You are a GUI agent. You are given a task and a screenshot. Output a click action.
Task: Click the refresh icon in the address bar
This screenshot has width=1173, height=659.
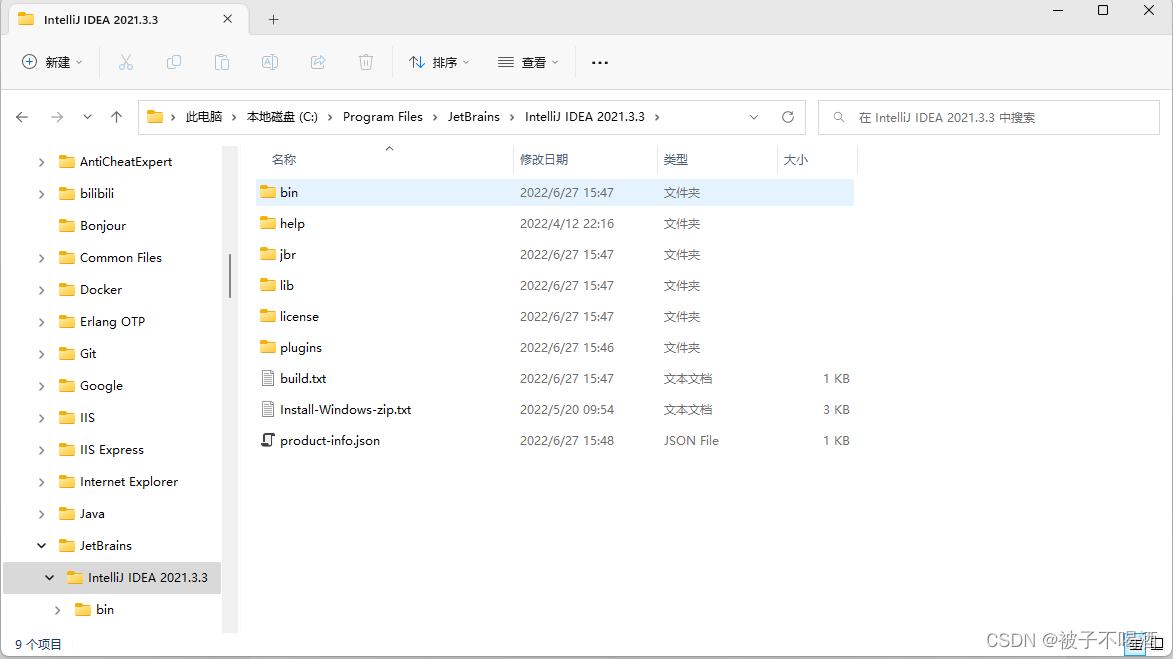789,116
